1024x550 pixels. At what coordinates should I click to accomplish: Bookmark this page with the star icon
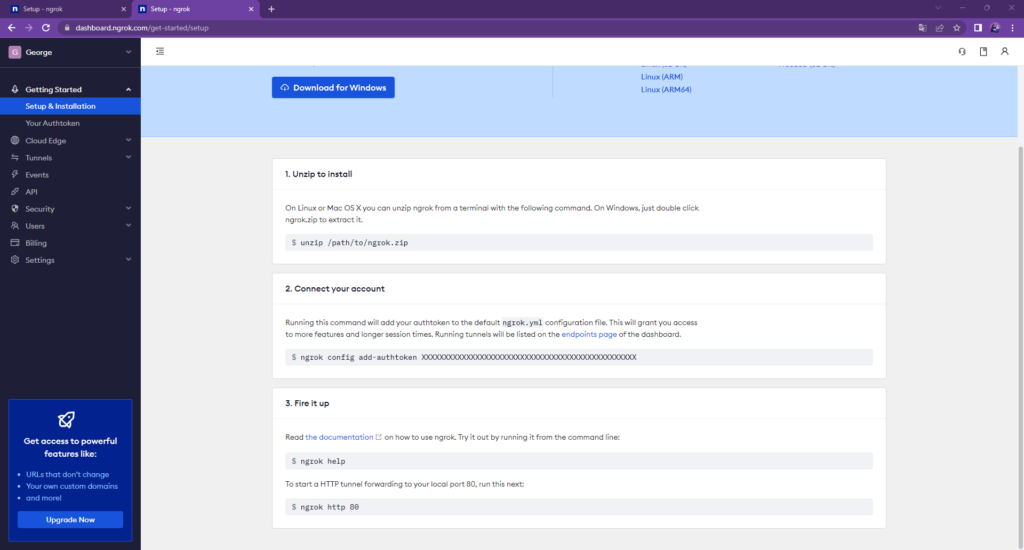957,28
